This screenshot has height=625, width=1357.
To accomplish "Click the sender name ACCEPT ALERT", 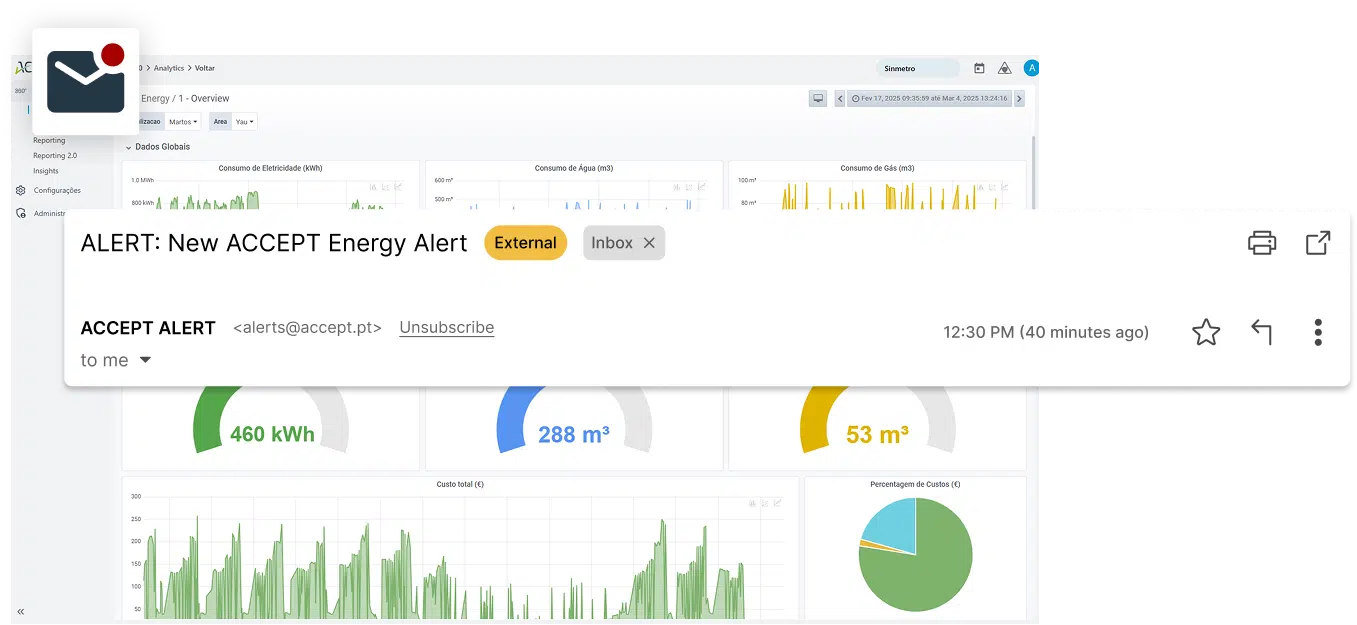I will point(148,328).
